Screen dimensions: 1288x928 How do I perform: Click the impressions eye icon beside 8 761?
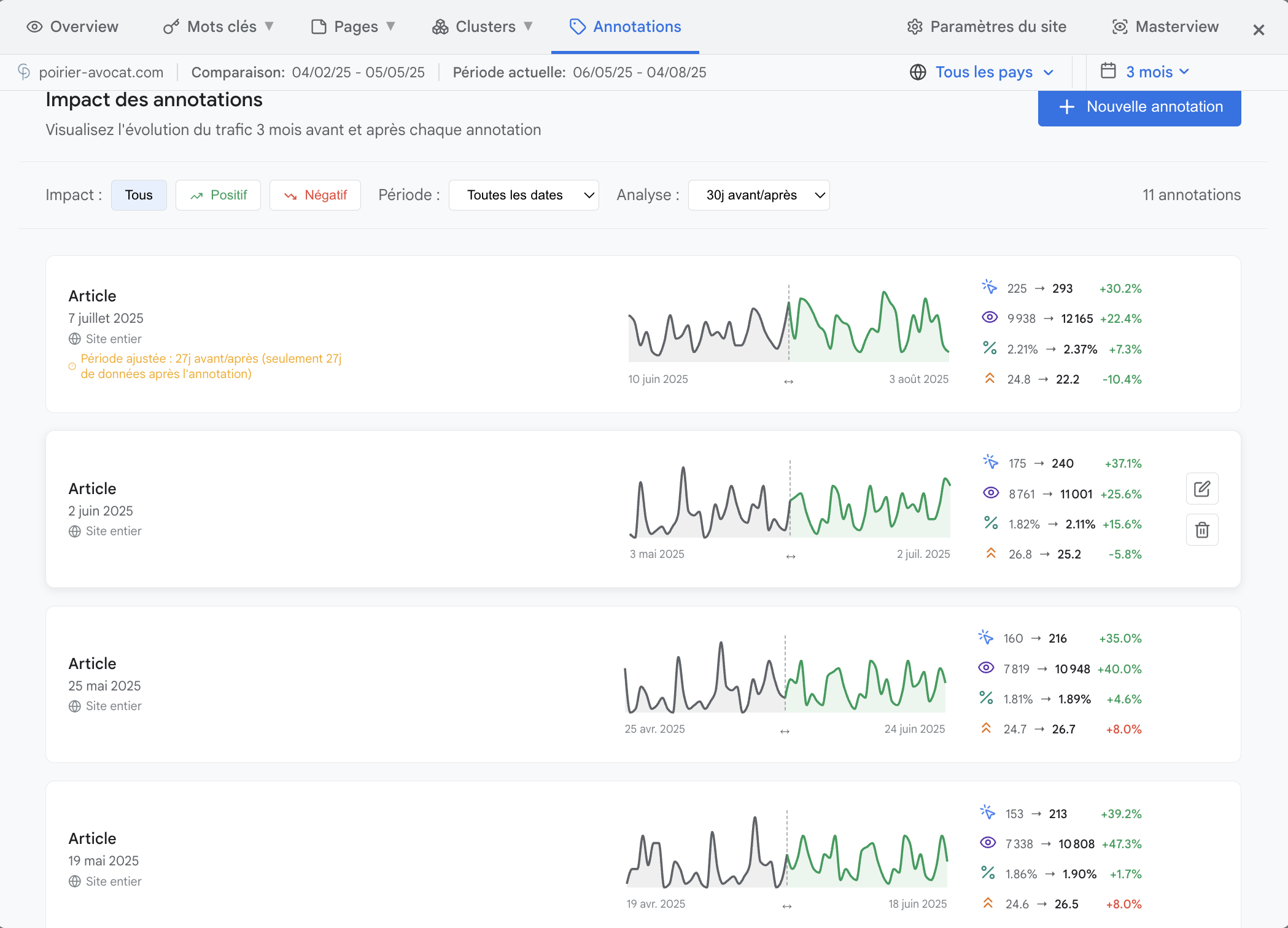(990, 493)
